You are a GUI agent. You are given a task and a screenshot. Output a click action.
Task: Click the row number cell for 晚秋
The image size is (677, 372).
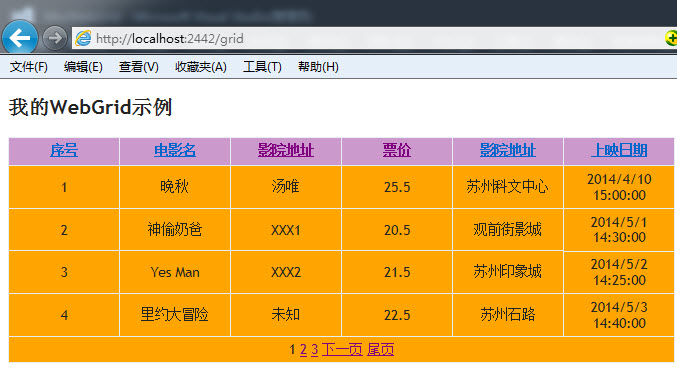pyautogui.click(x=64, y=187)
